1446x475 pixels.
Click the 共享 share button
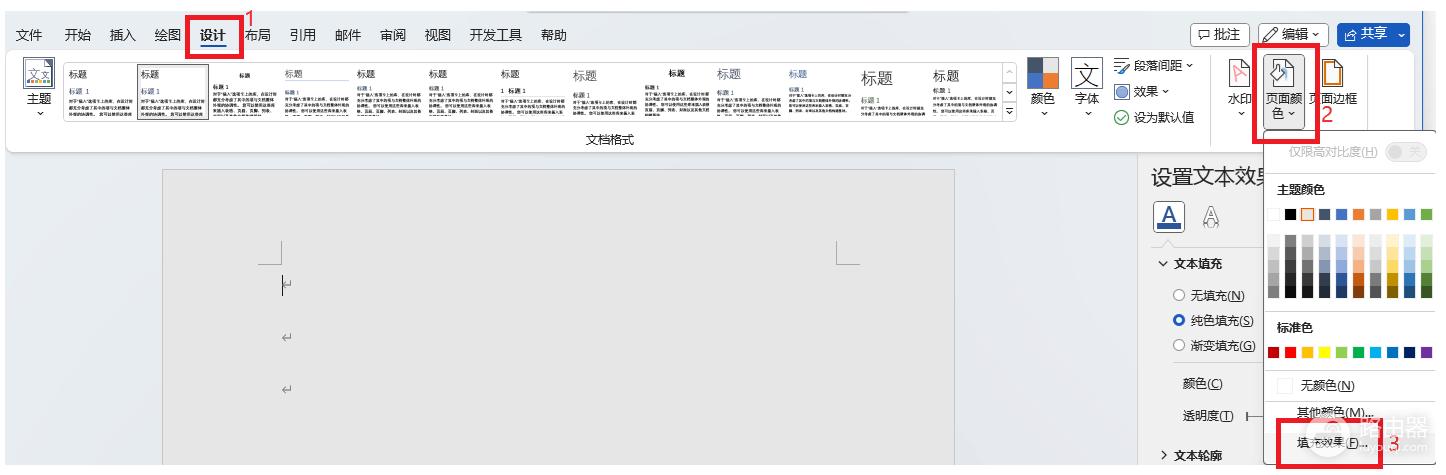[x=1366, y=35]
